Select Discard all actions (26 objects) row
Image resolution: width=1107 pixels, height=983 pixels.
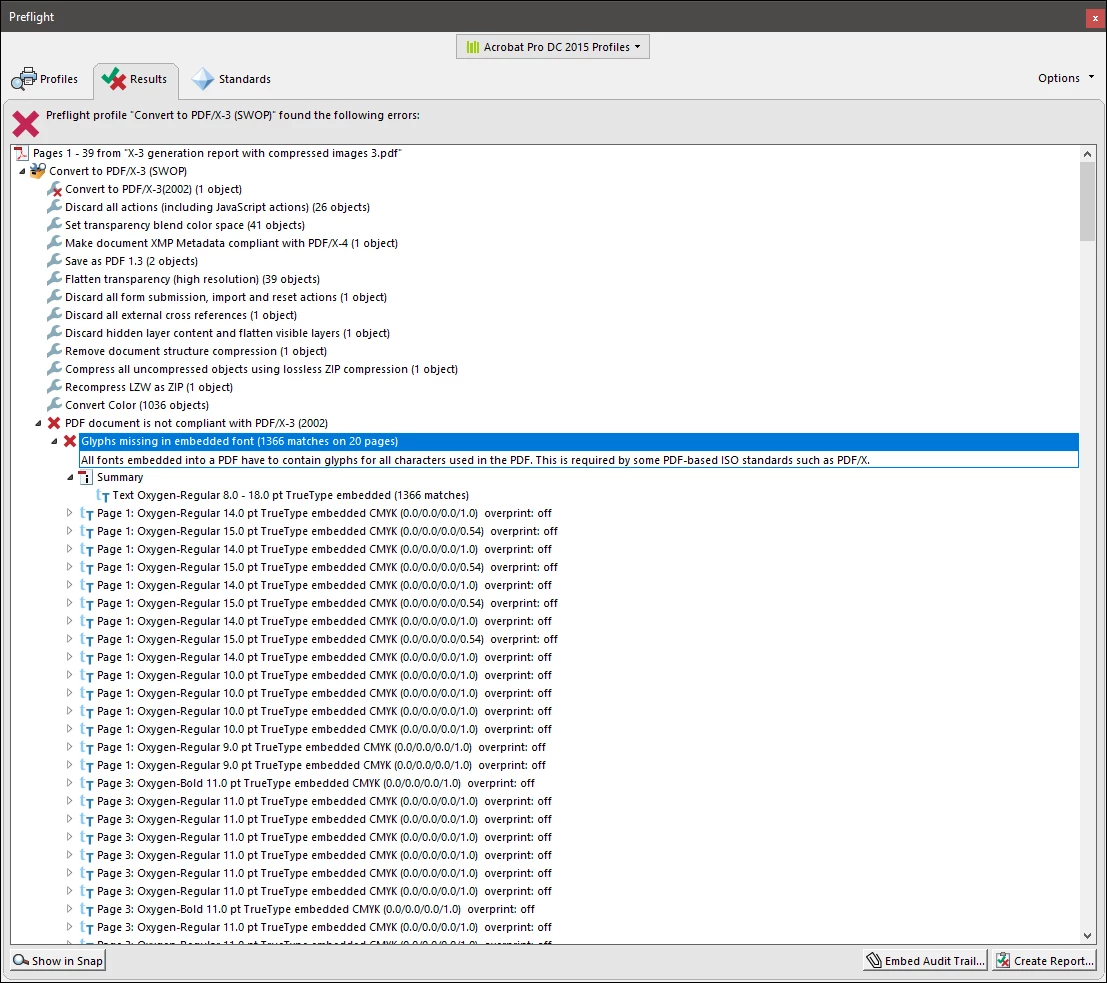[x=217, y=207]
